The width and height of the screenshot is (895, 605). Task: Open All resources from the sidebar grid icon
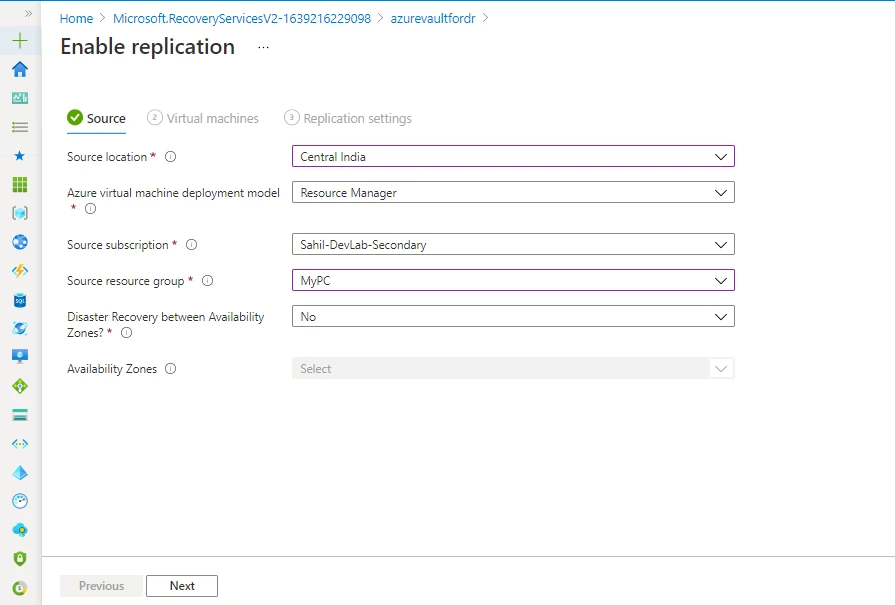pos(19,184)
